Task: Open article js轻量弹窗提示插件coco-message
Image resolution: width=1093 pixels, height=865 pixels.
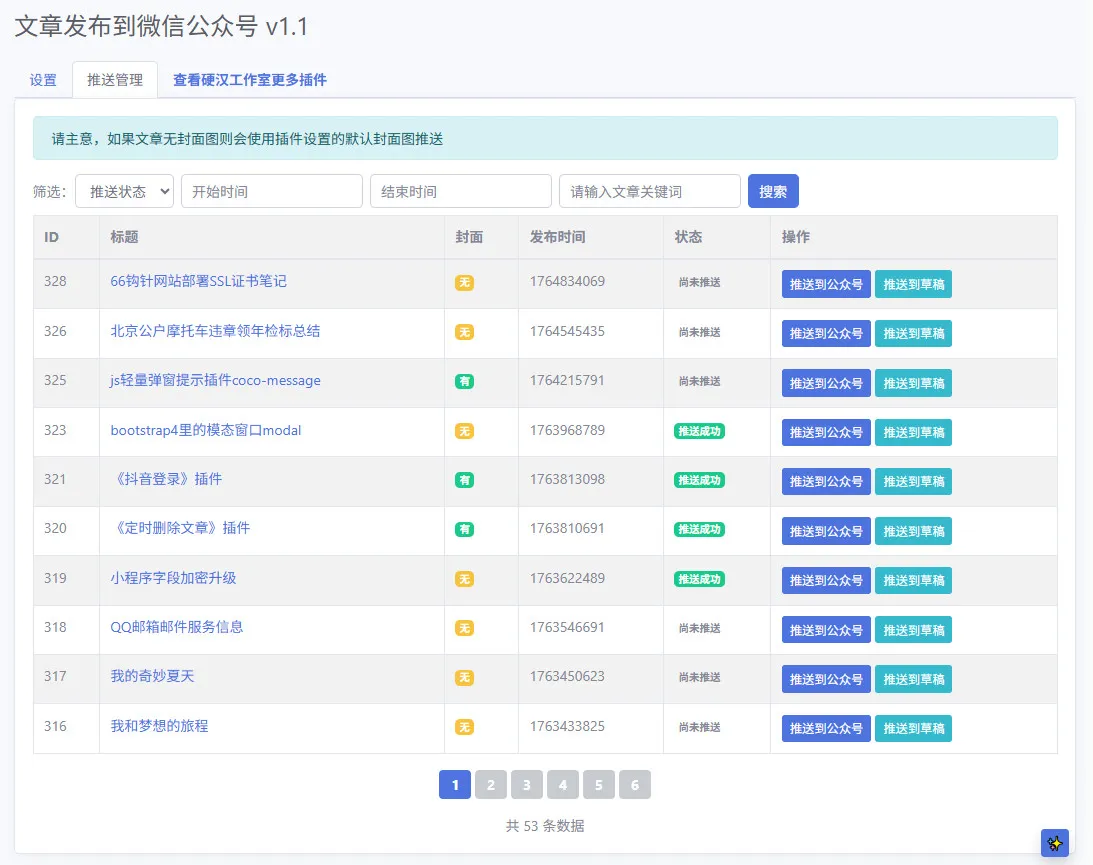Action: pos(215,381)
